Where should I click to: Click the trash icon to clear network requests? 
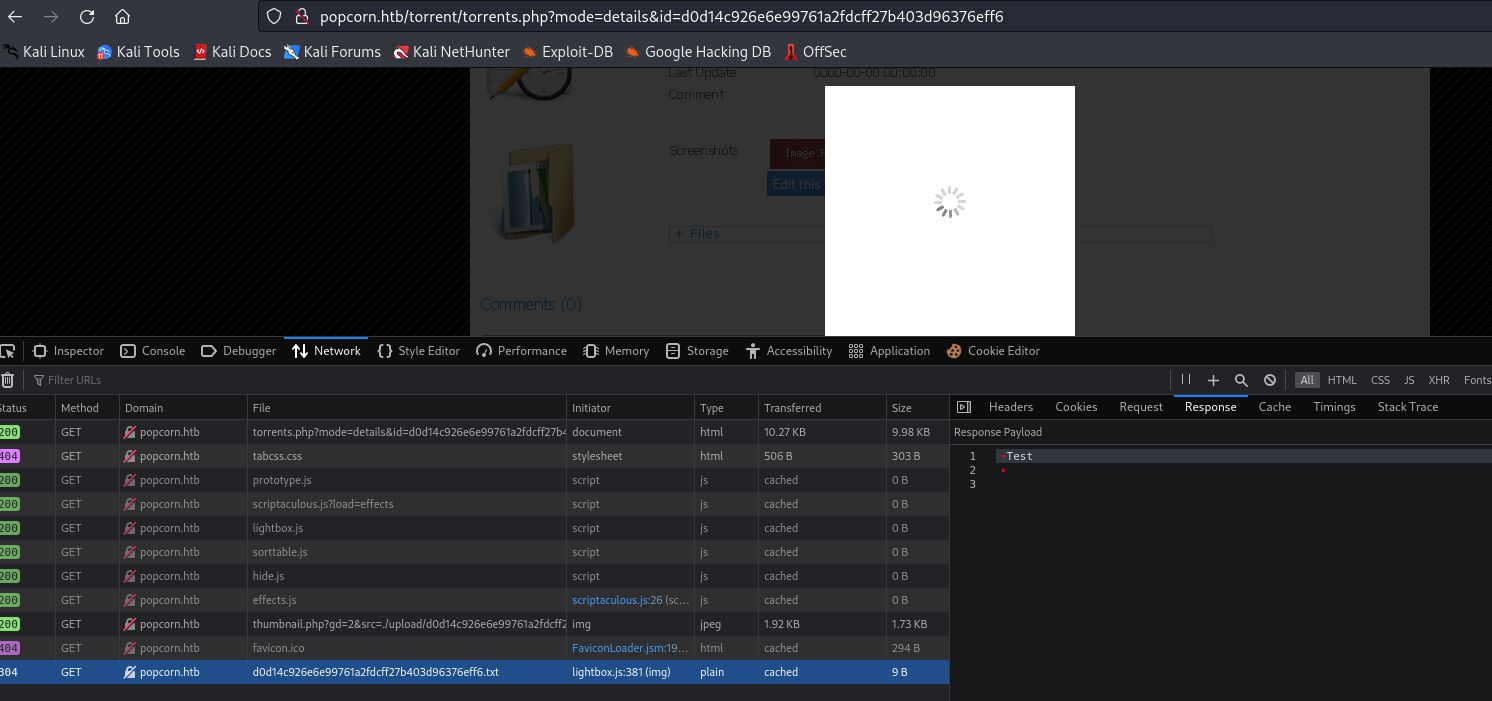click(9, 380)
